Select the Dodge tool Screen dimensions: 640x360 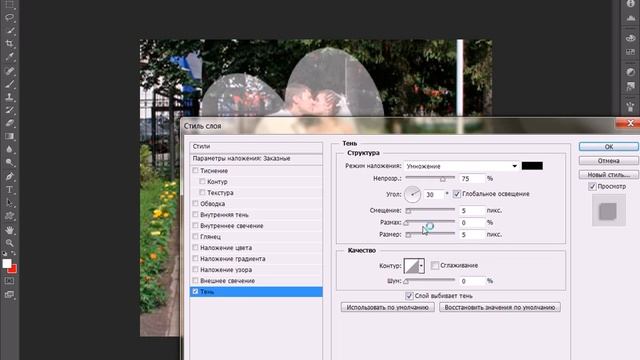tap(9, 163)
